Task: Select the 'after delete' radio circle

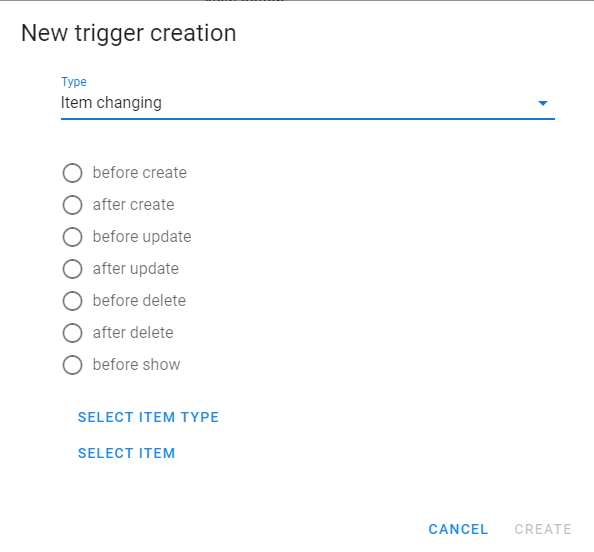Action: (x=72, y=333)
